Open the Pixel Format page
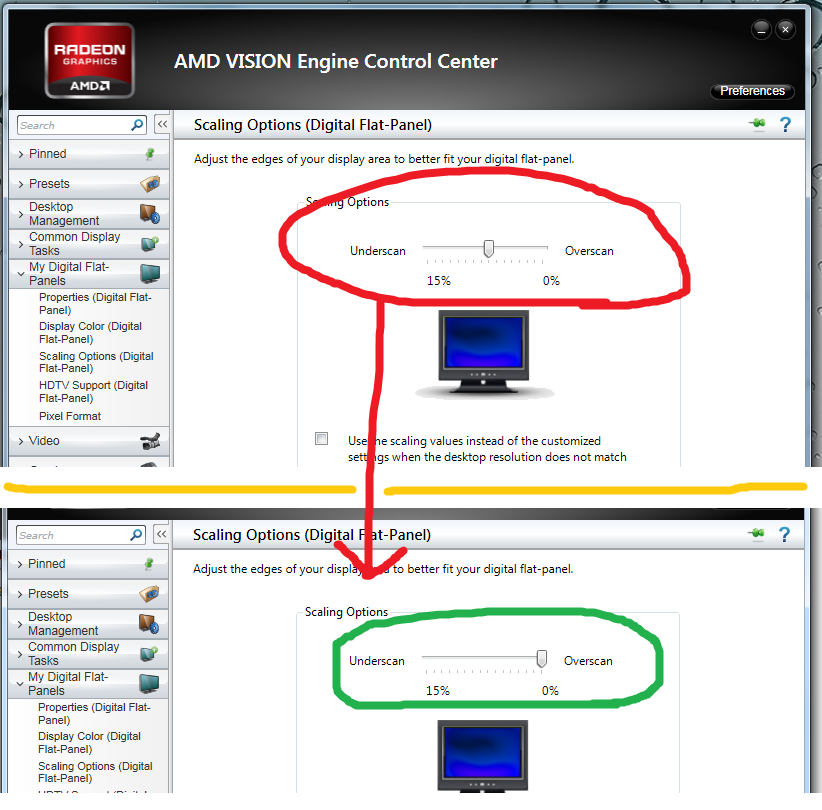Image resolution: width=822 pixels, height=810 pixels. coord(70,416)
